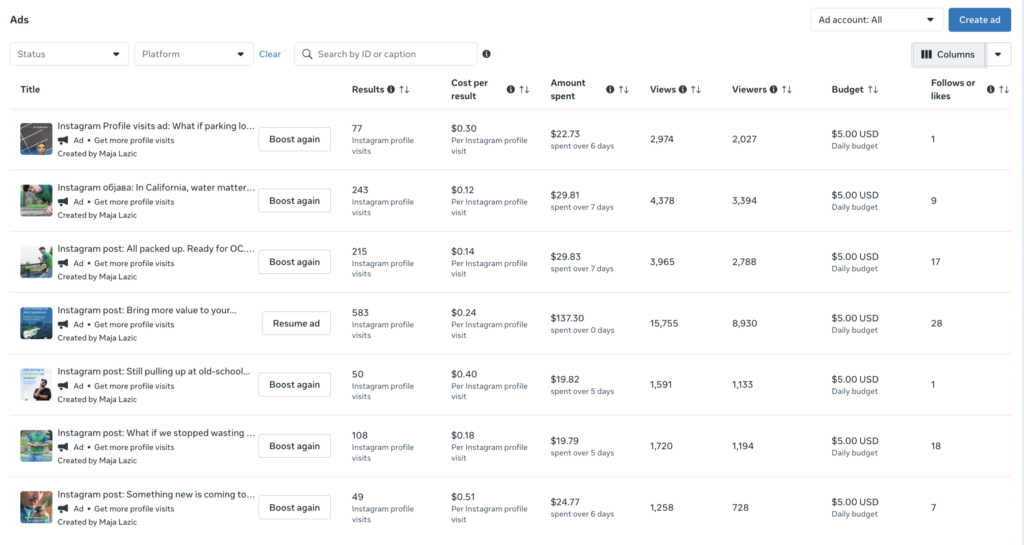Screen dimensions: 1024x545
Task: Click Follows or likes info icon
Action: pos(990,90)
